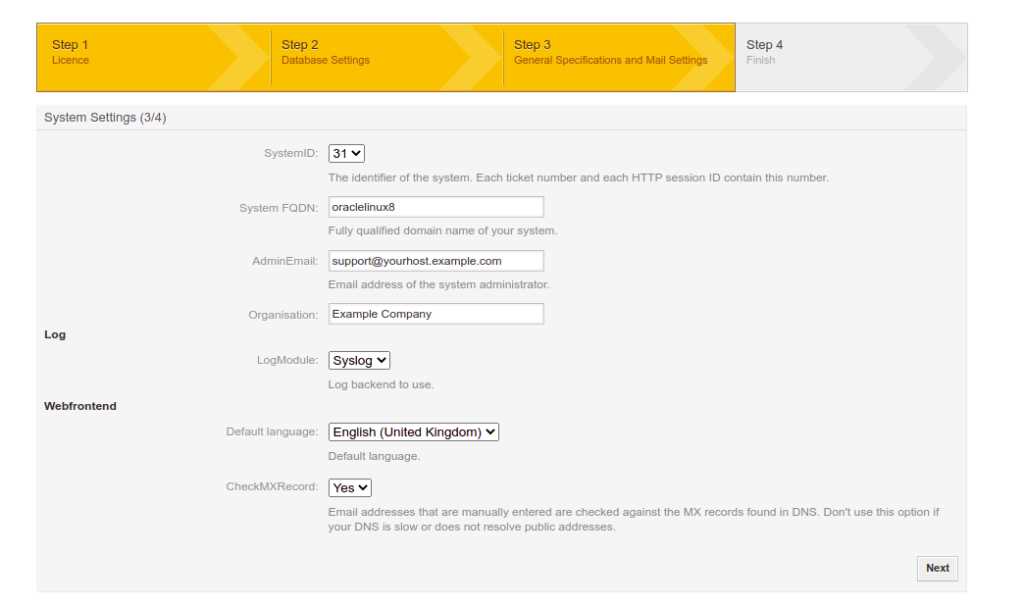Click the SystemID identifier description text

(579, 178)
